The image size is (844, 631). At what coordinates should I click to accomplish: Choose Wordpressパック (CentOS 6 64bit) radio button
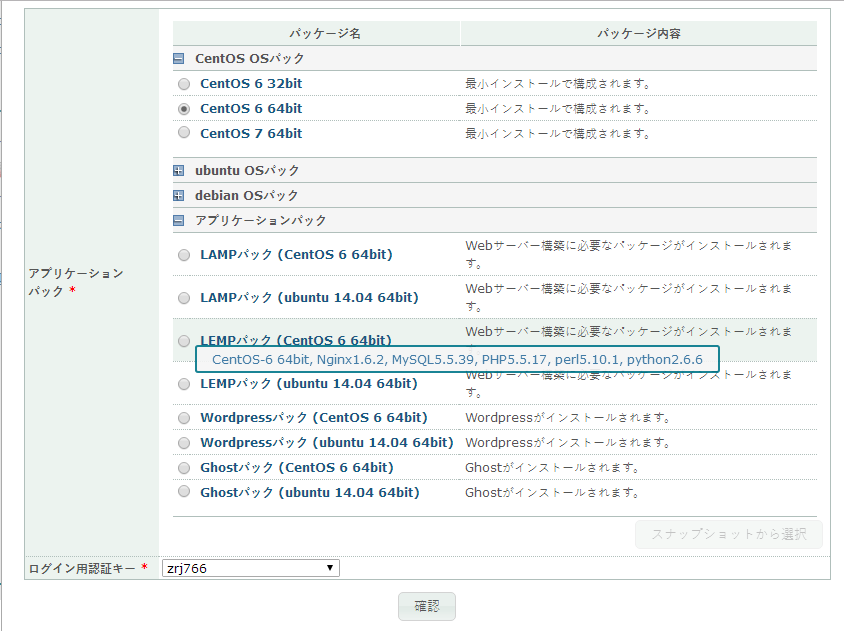pos(184,418)
